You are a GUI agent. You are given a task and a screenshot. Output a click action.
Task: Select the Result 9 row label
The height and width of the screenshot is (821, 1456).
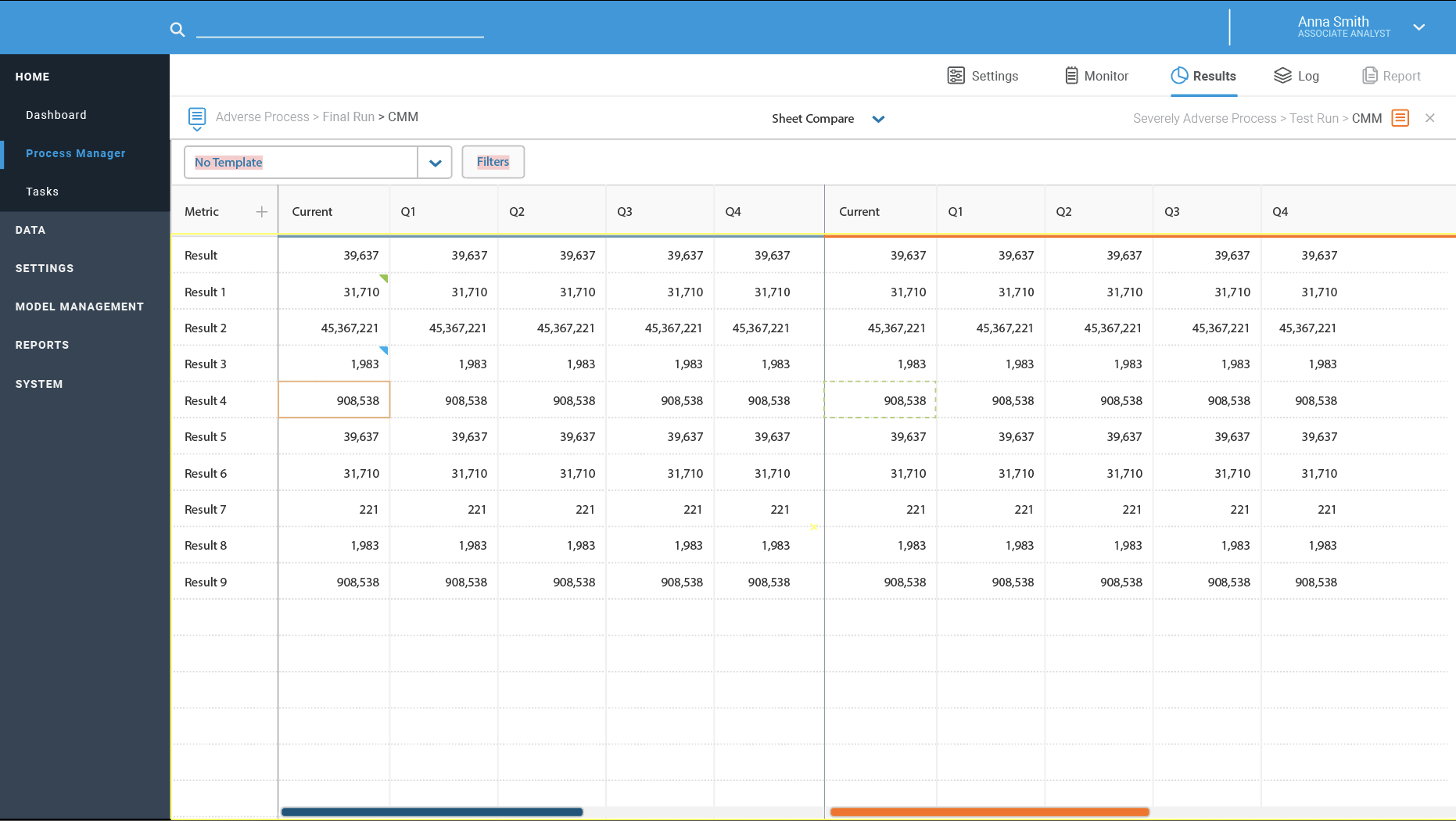pyautogui.click(x=206, y=583)
